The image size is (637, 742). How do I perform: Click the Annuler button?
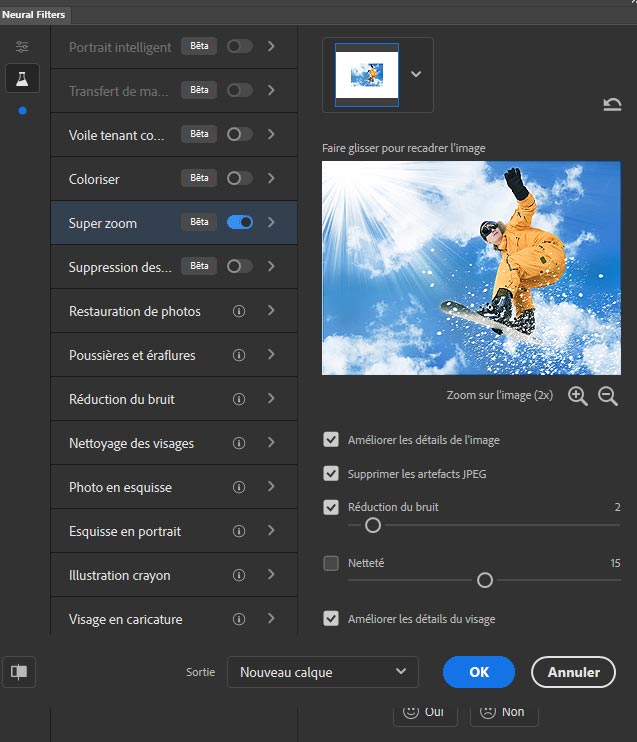[573, 672]
